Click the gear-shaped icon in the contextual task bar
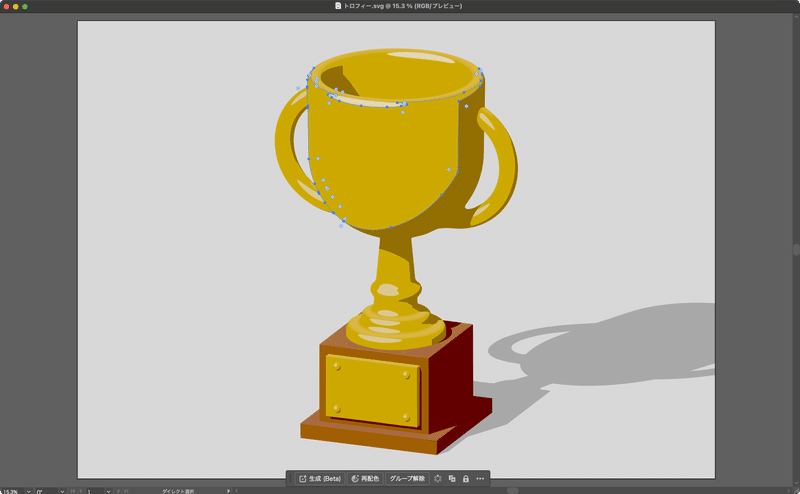This screenshot has height=494, width=800. coord(438,479)
